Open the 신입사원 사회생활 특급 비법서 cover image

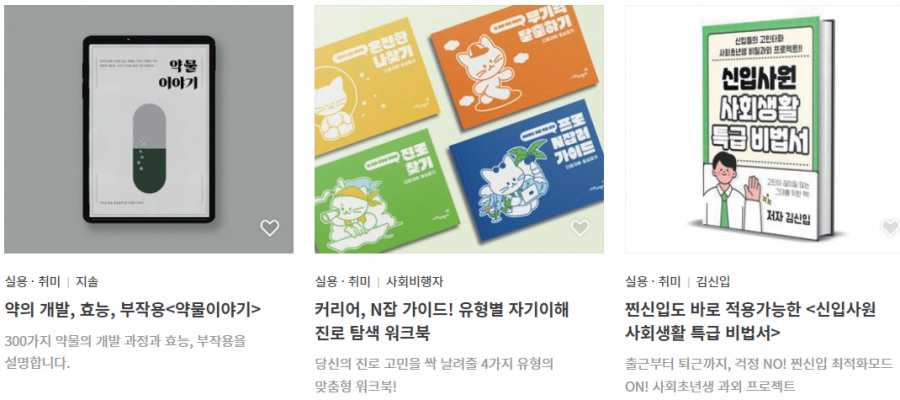point(762,129)
